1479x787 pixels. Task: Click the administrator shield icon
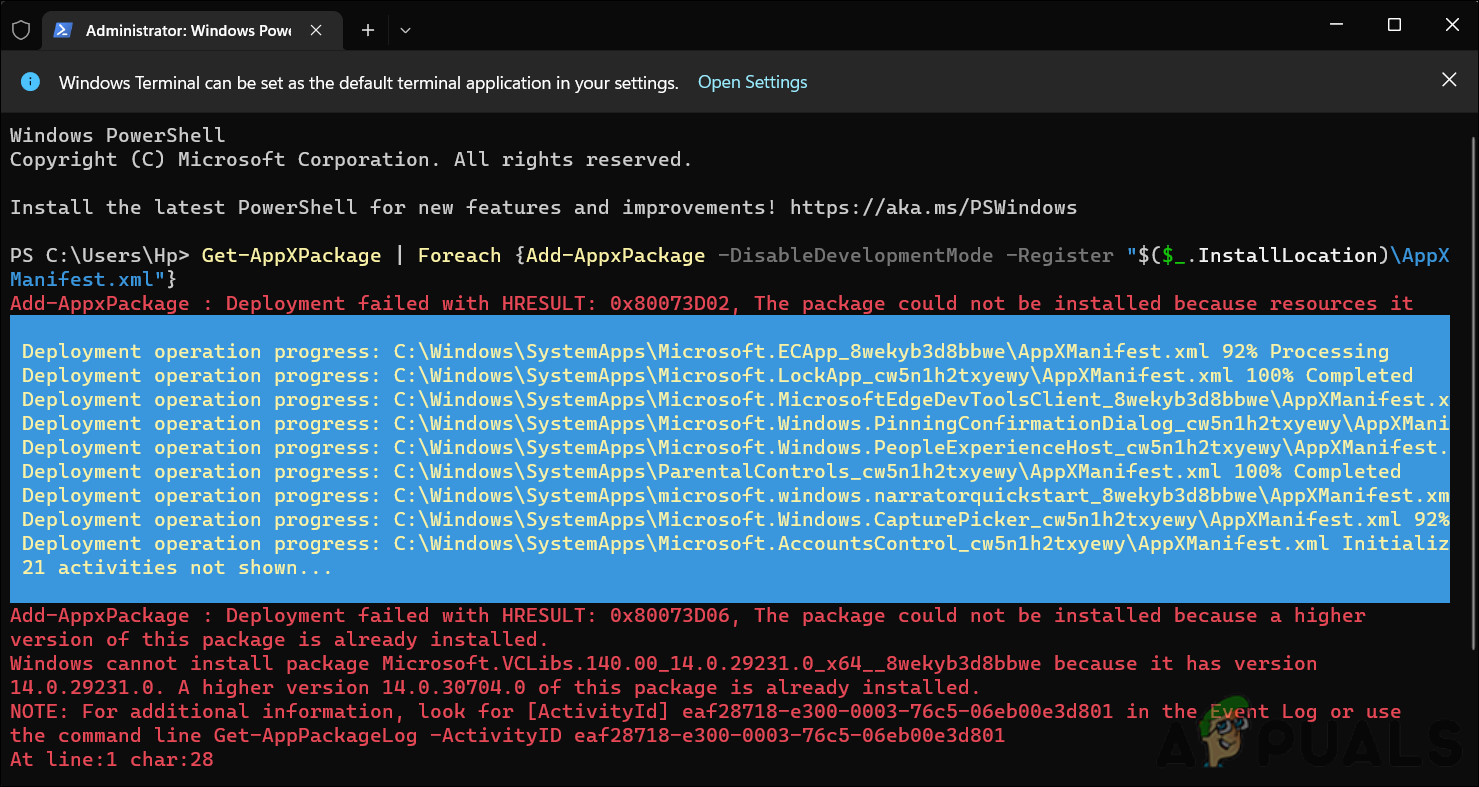click(20, 30)
